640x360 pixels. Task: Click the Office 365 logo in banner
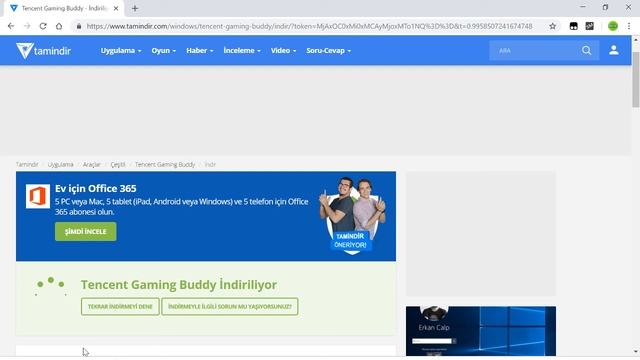[x=38, y=196]
